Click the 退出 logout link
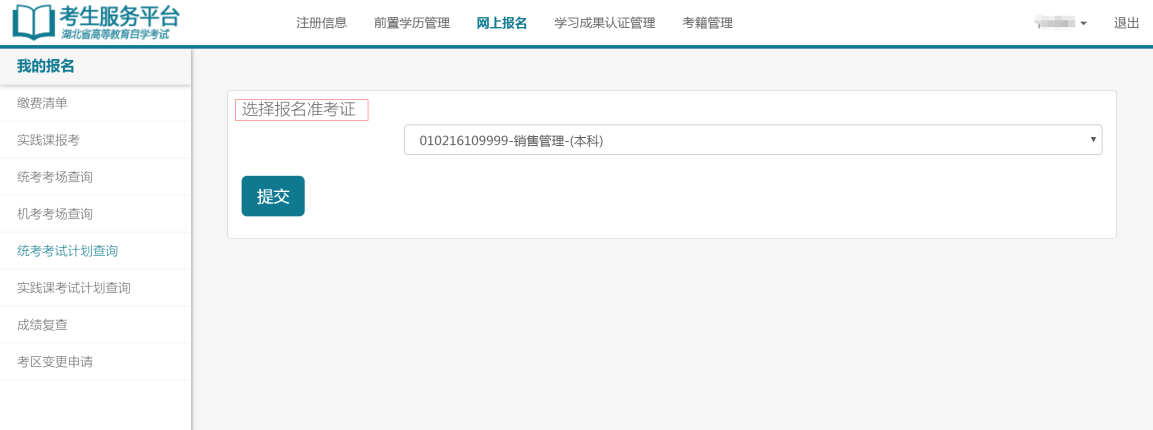The height and width of the screenshot is (430, 1153). (x=1126, y=23)
